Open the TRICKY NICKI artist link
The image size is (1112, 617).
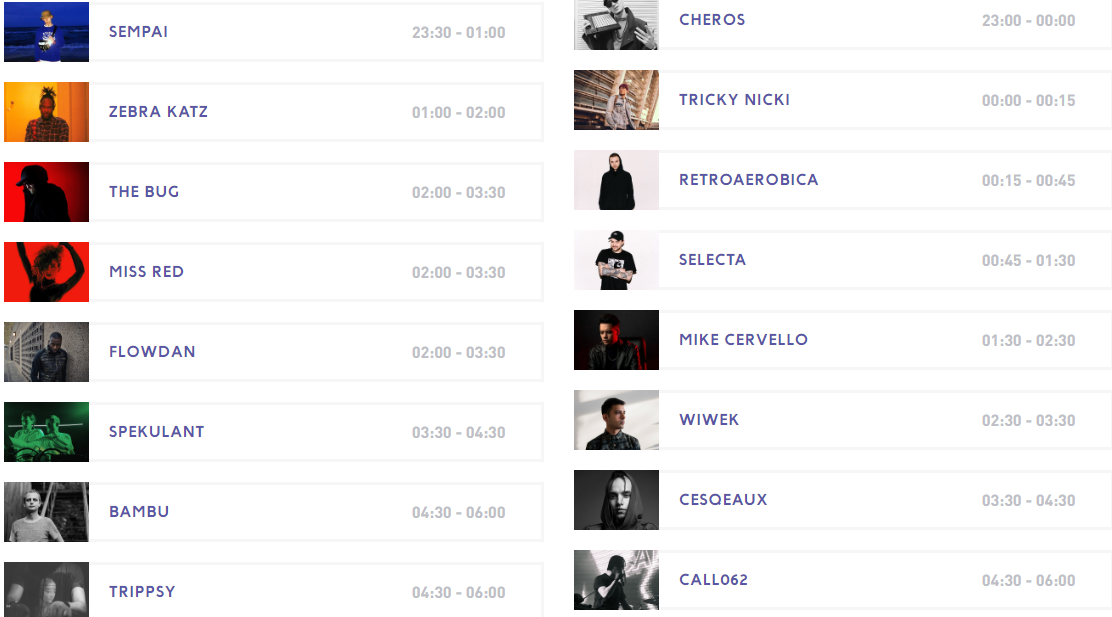click(734, 100)
